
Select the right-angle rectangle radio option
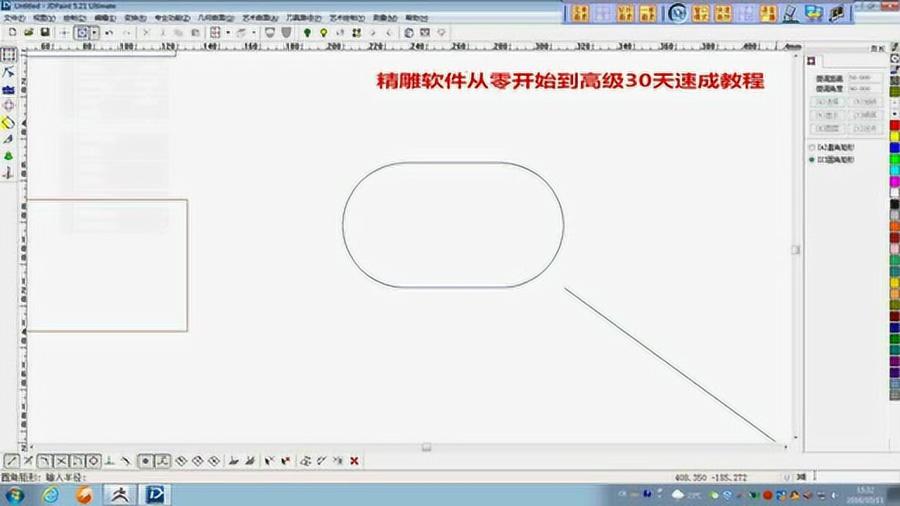pos(811,147)
